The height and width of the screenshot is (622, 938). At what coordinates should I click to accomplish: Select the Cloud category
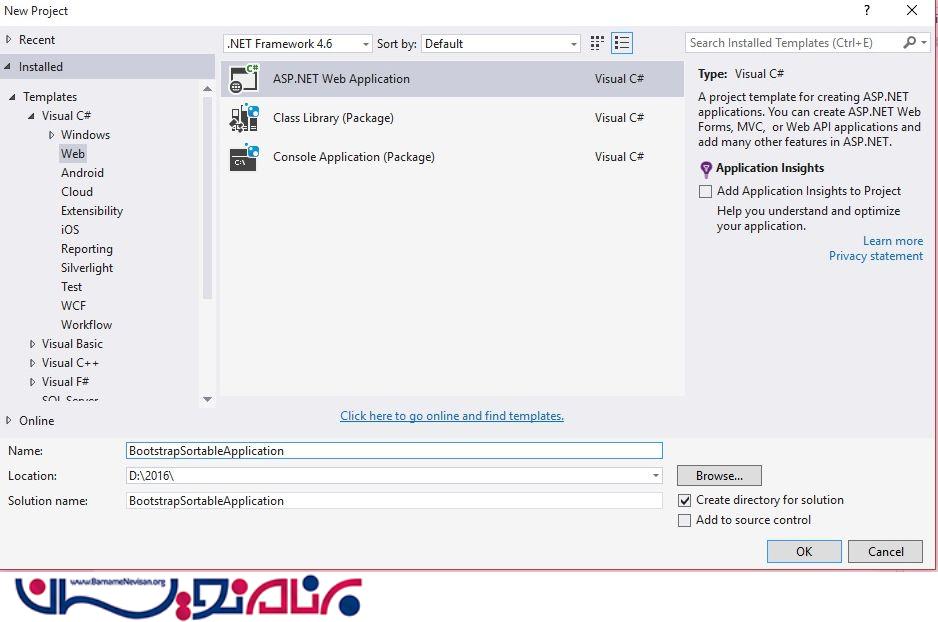(x=77, y=192)
